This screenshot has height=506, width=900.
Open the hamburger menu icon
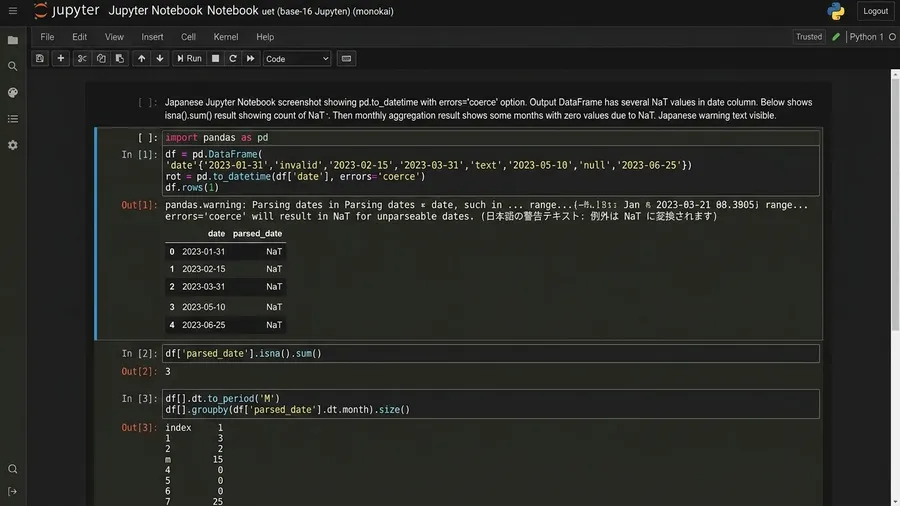13,11
